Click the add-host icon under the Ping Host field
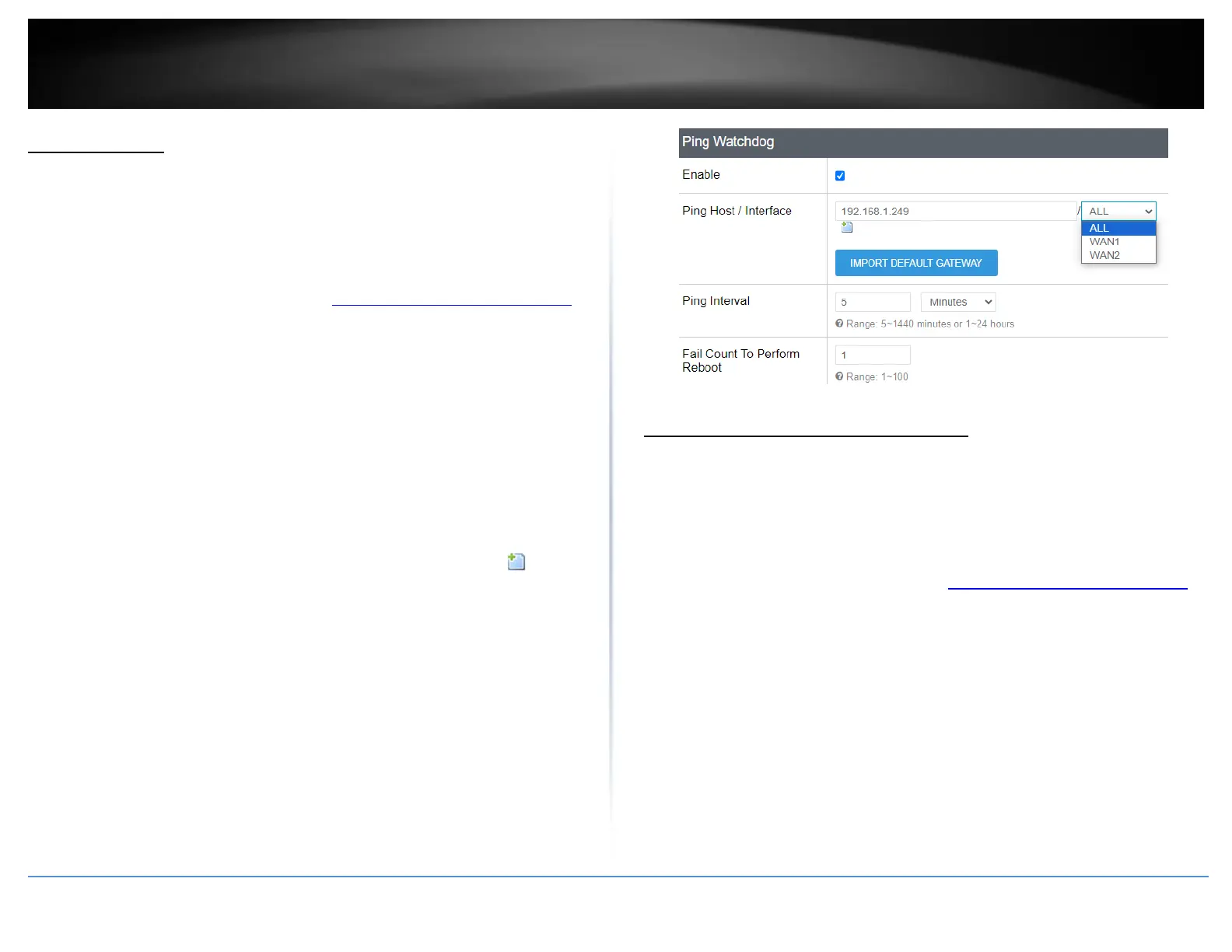 coord(847,227)
